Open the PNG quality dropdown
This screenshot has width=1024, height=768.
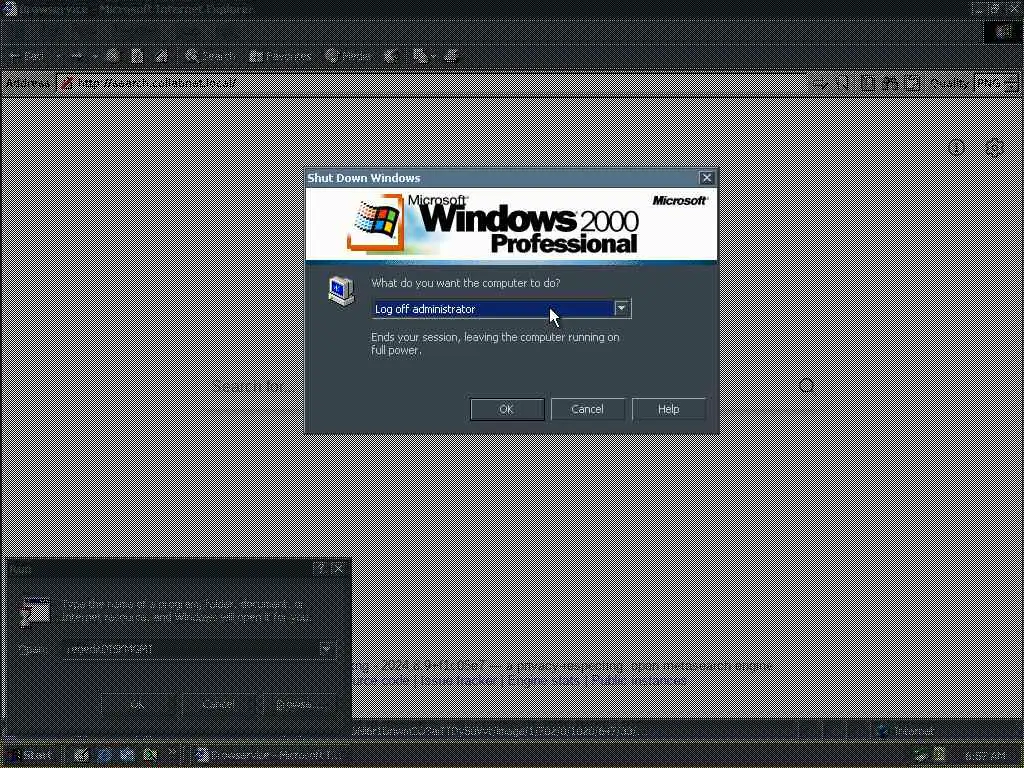(x=996, y=83)
